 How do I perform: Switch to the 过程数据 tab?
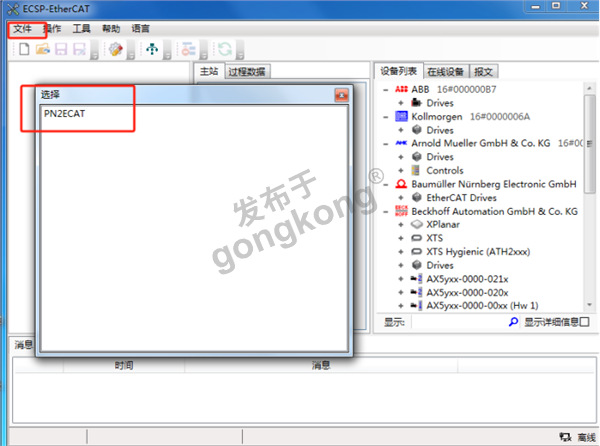(x=247, y=72)
